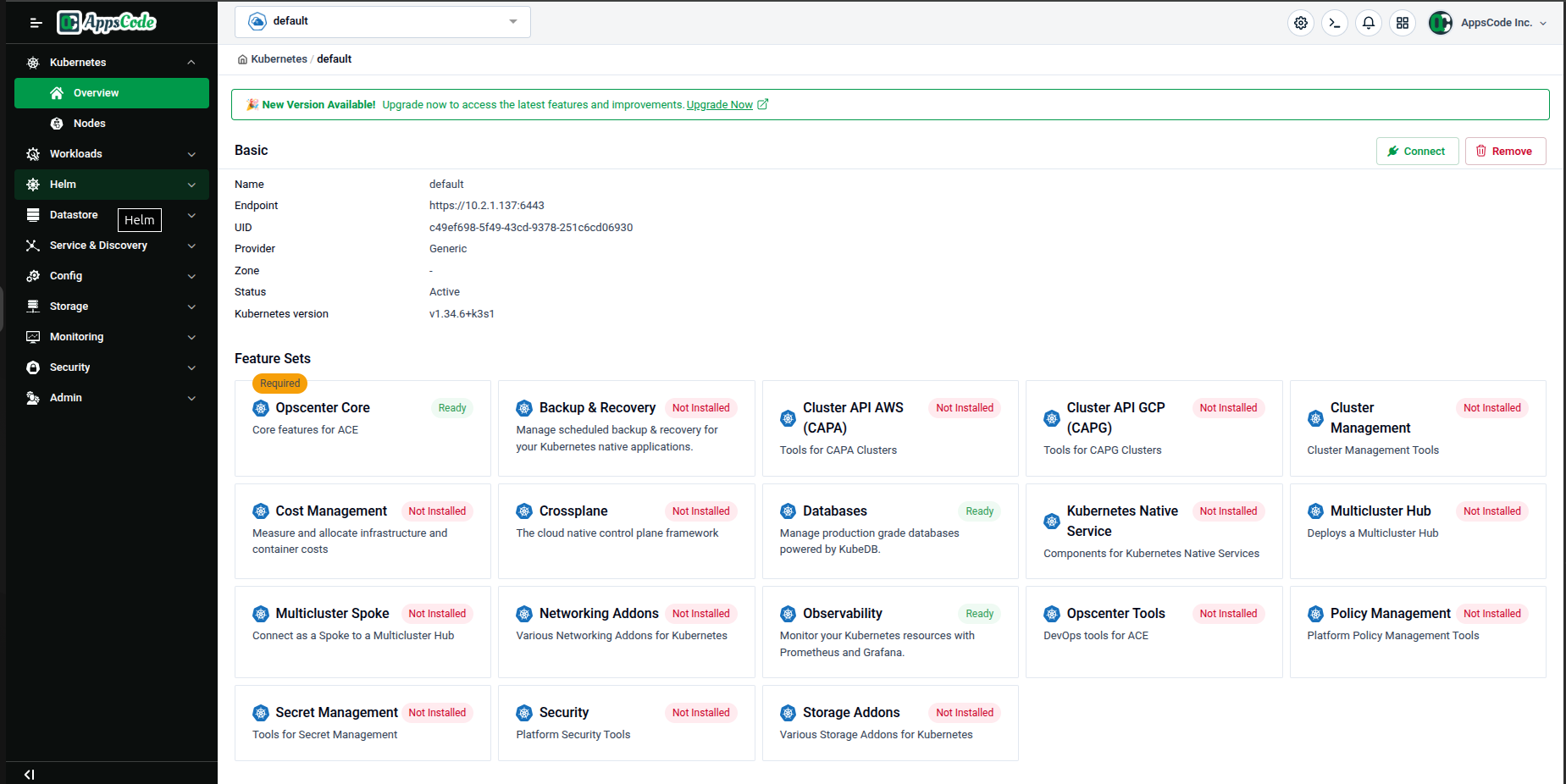1566x784 pixels.
Task: Open the default cluster dropdown
Action: (381, 21)
